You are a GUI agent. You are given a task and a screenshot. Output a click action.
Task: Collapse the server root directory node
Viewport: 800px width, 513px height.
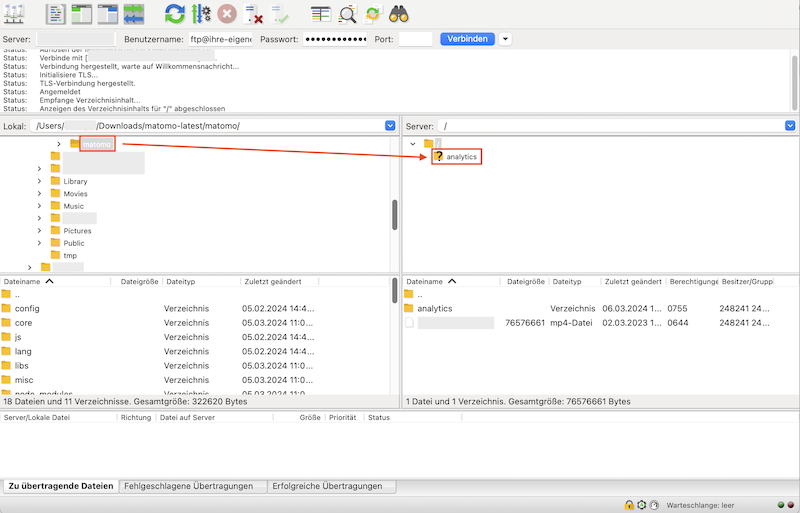(x=413, y=144)
